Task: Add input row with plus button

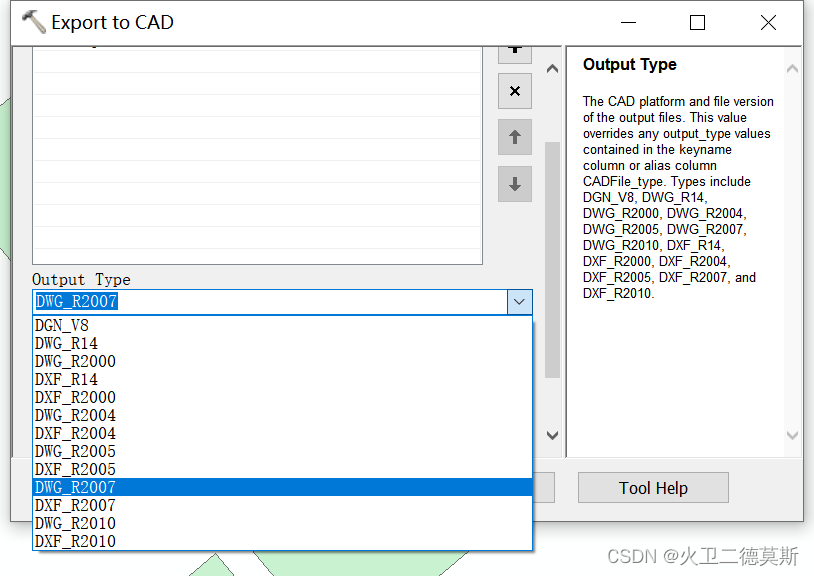Action: (x=514, y=54)
